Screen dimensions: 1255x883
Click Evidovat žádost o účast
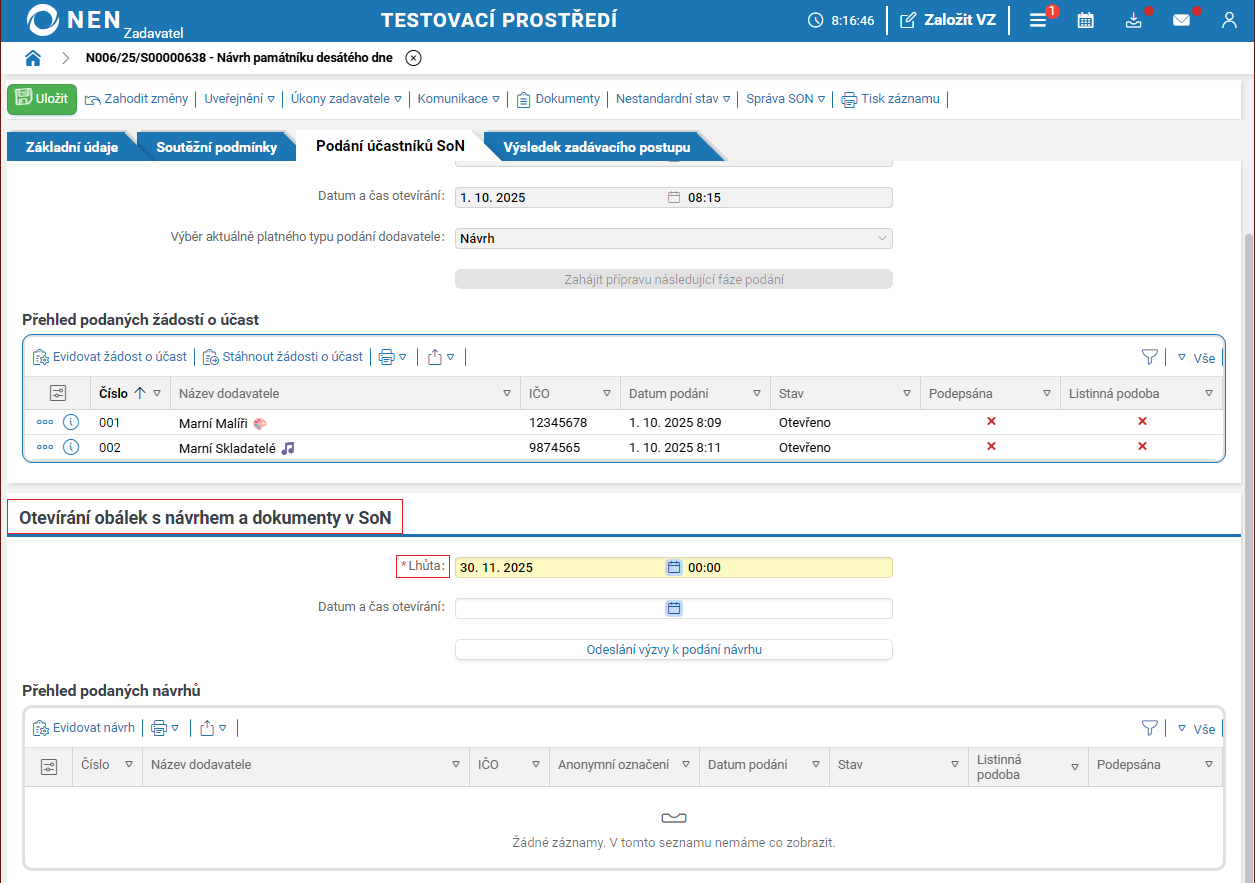click(x=110, y=357)
